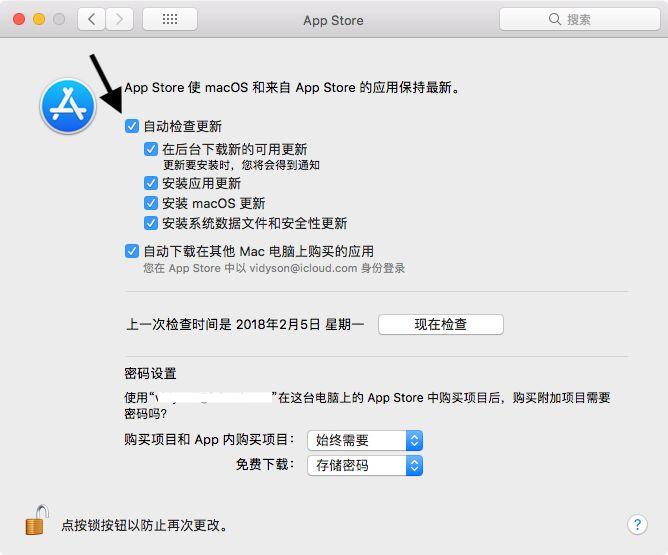Toggle 自动下载在其他 Mac 电脑上购买的应用
Image resolution: width=668 pixels, height=555 pixels.
(132, 251)
